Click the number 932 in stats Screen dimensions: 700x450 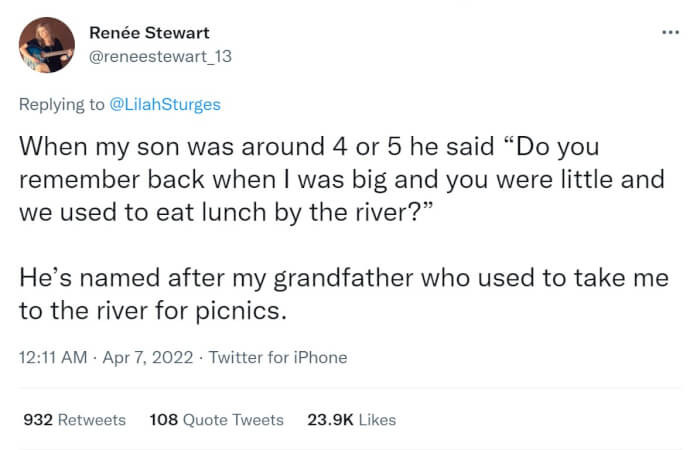coord(37,420)
